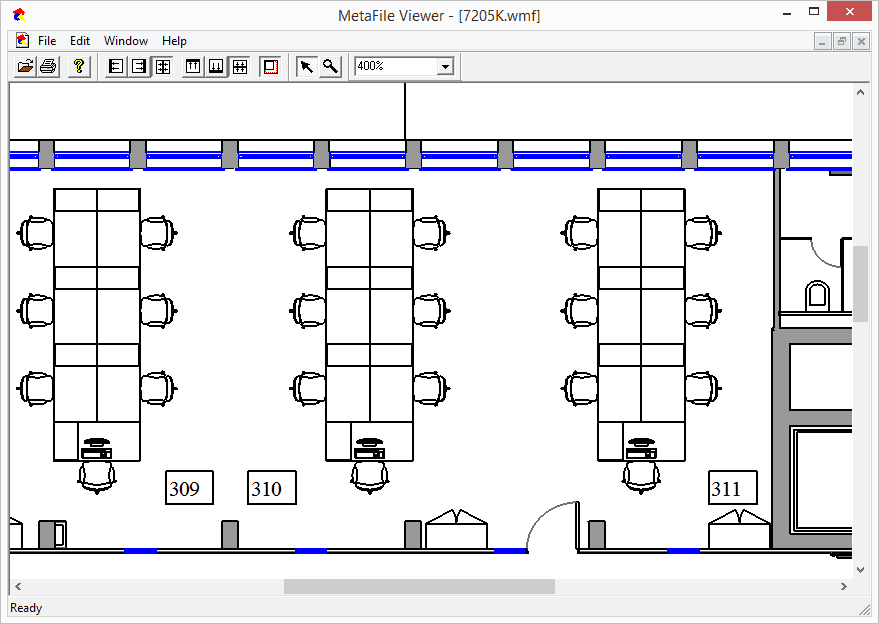
Task: Open the File menu
Action: tap(45, 41)
